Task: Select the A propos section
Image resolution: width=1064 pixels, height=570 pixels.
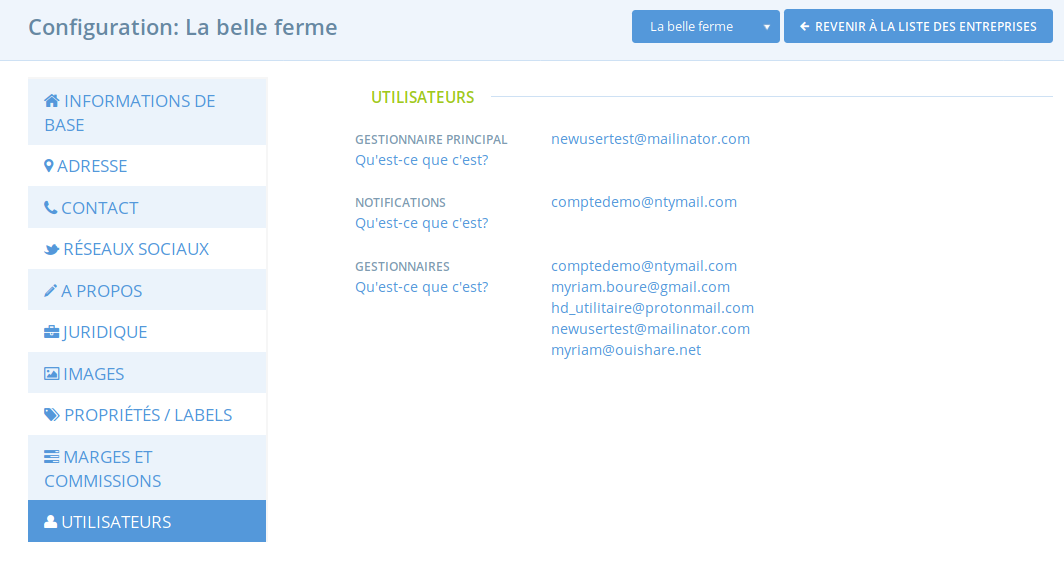Action: pyautogui.click(x=147, y=290)
